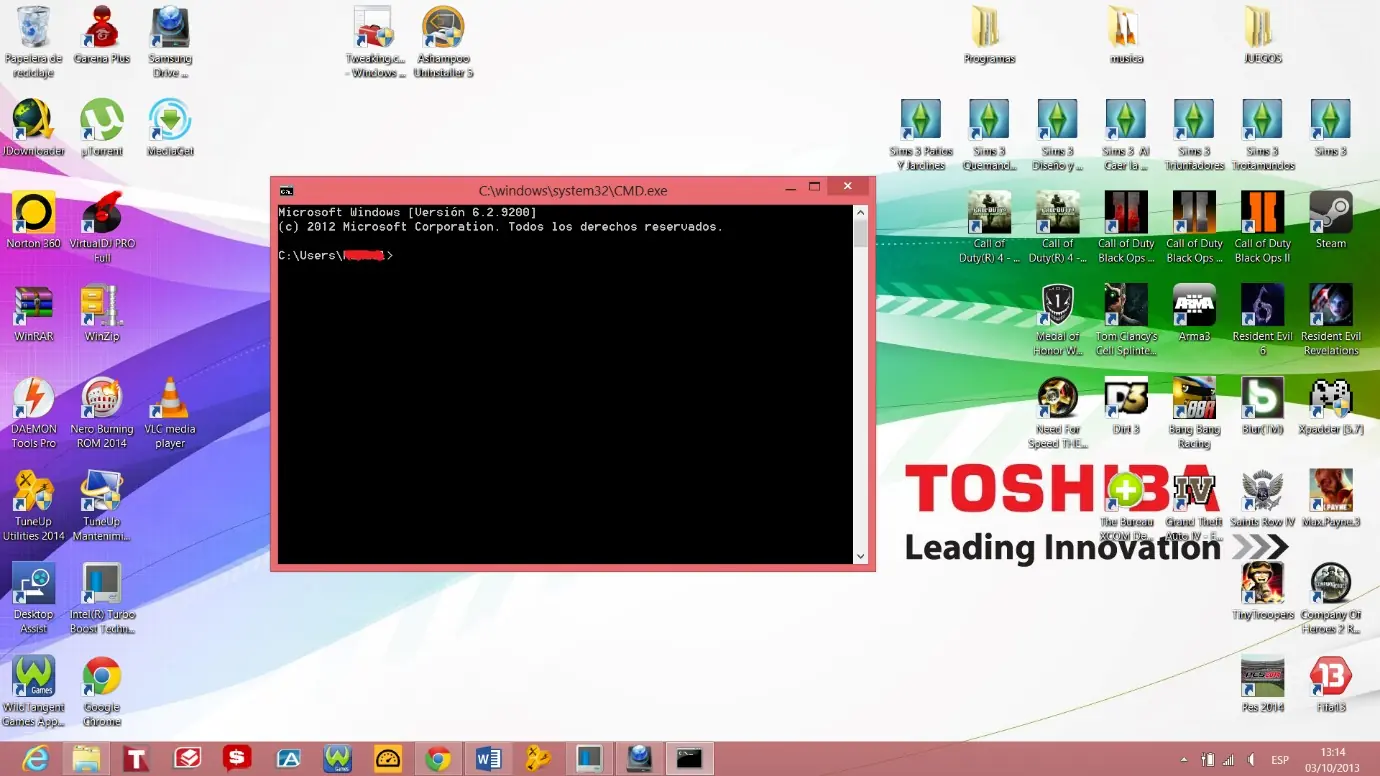Select the Need For Speed shortcut icon
The height and width of the screenshot is (776, 1380).
tap(1057, 413)
